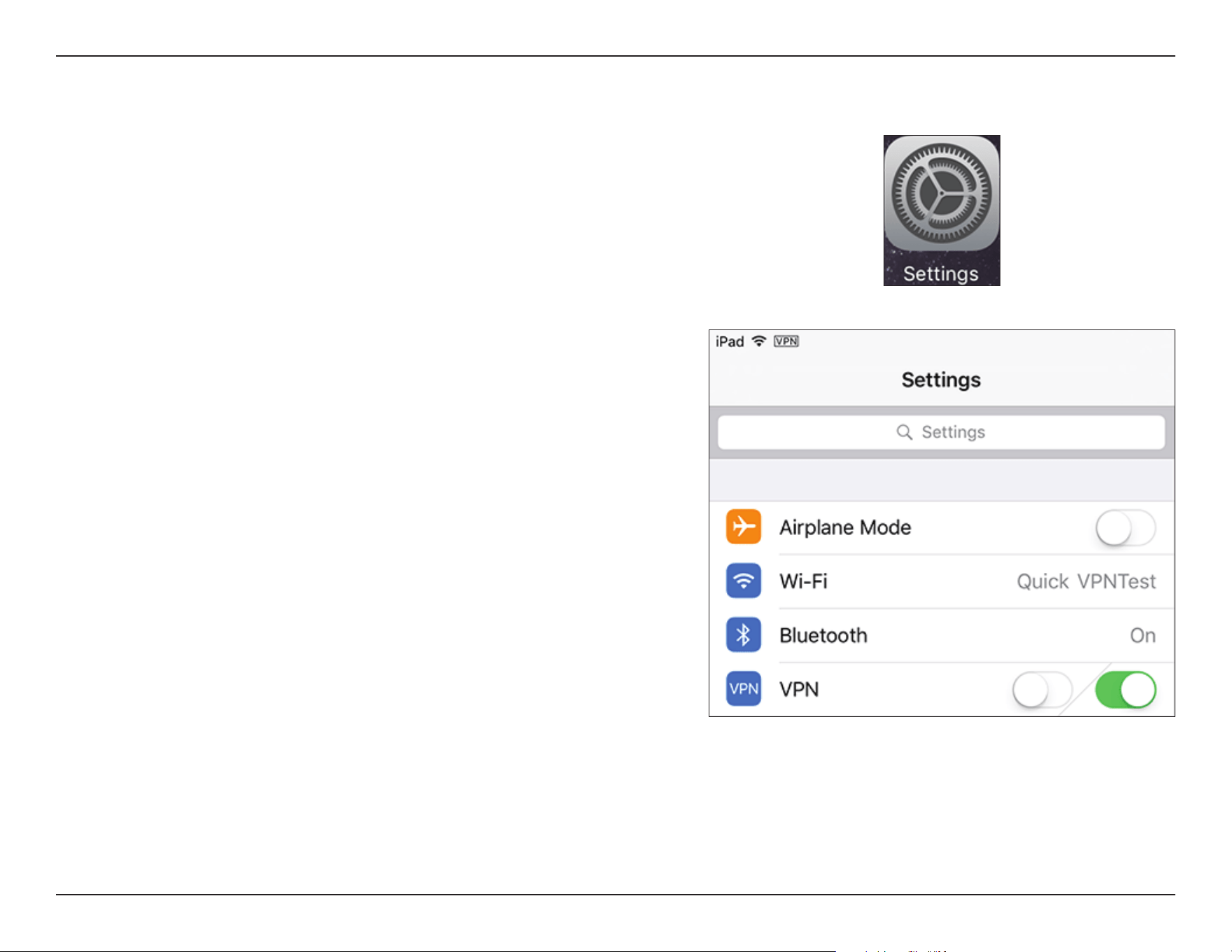Toggle the green enabled VPN switch

pos(1126,690)
